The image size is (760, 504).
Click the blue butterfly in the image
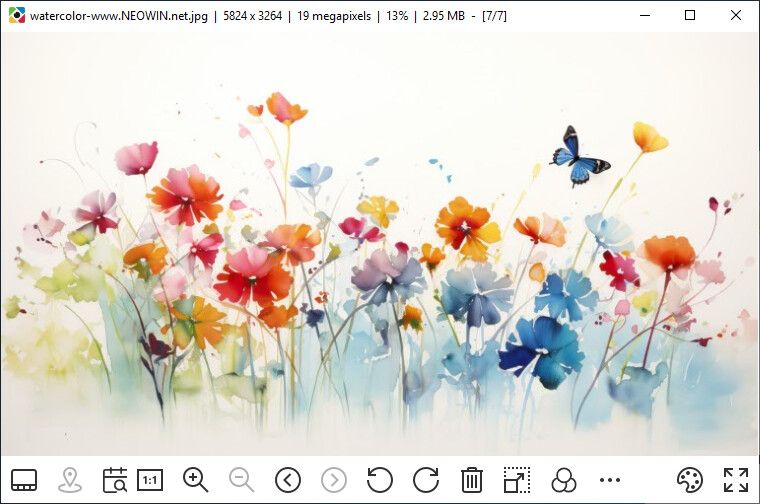(579, 156)
